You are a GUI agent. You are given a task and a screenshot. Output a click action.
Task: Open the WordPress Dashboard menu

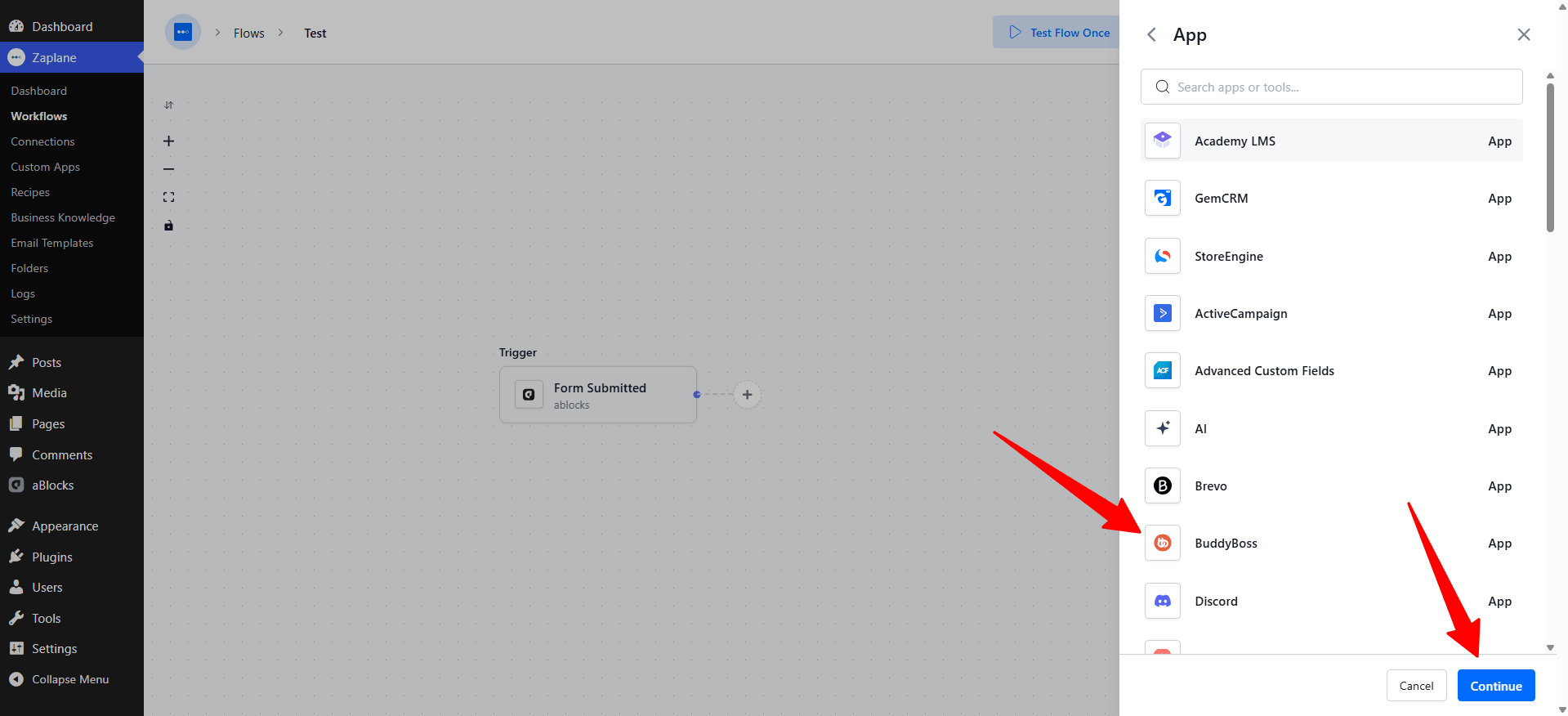point(72,26)
